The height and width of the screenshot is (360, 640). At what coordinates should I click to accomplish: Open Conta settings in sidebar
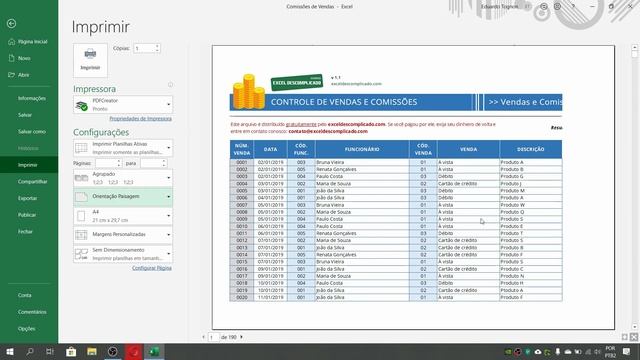(29, 295)
